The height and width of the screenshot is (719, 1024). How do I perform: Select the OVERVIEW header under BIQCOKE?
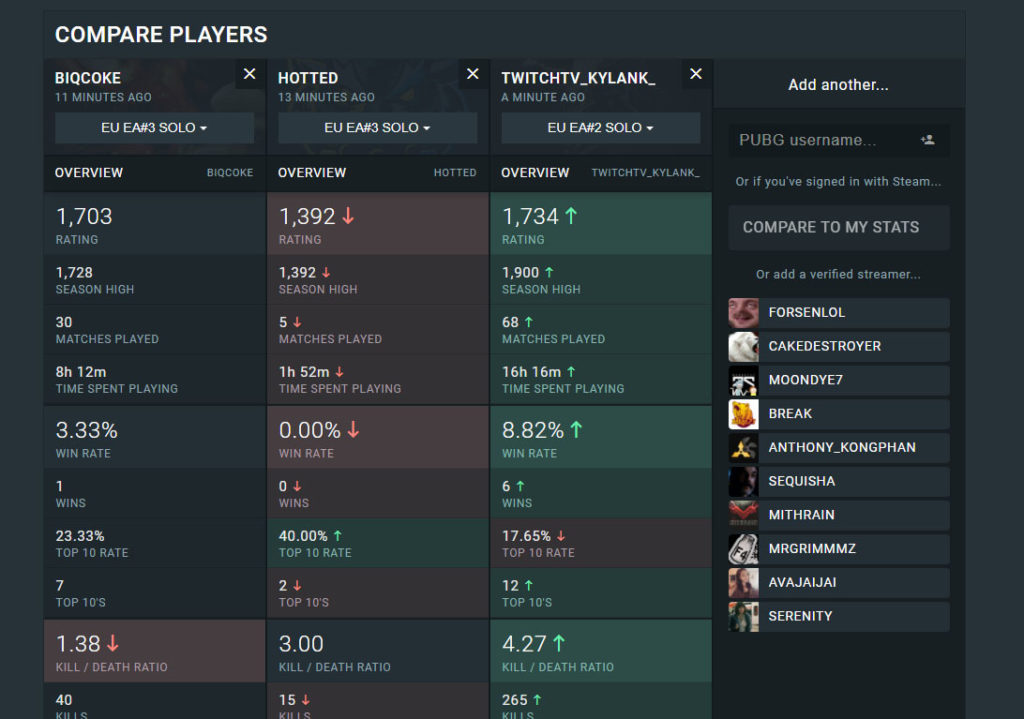point(89,173)
